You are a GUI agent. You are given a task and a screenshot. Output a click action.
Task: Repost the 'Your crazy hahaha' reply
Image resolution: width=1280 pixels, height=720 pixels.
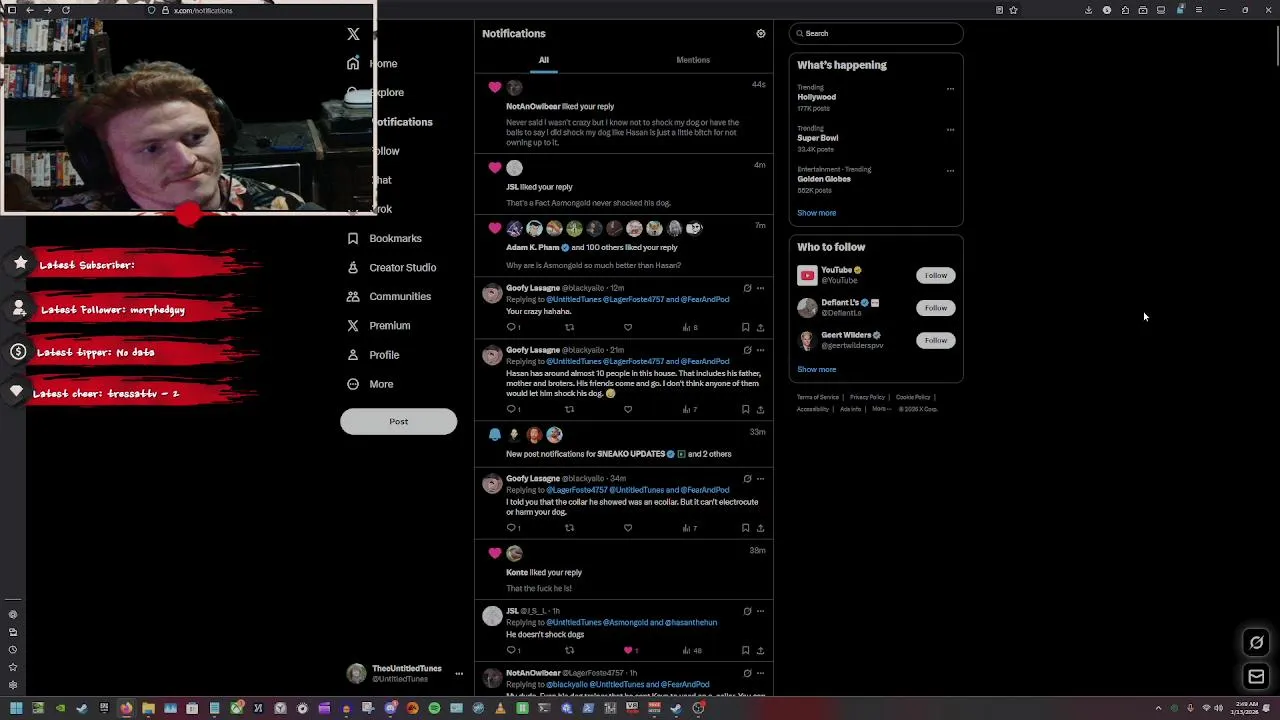[569, 327]
